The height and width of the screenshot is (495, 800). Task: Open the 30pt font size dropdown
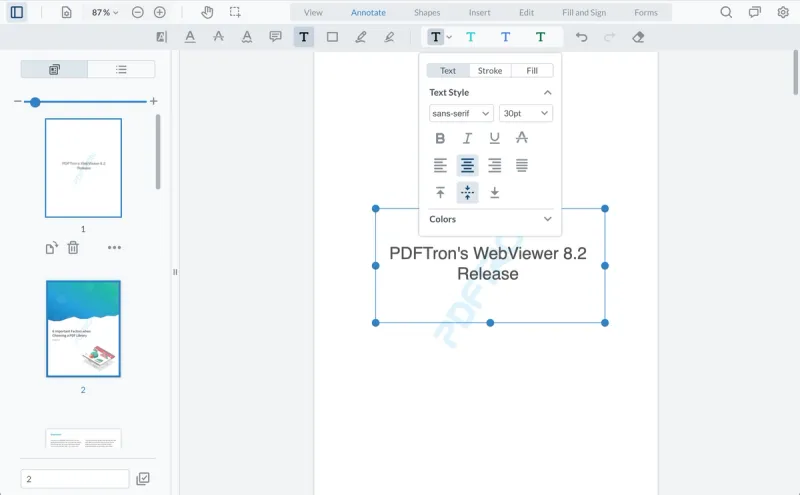tap(526, 113)
